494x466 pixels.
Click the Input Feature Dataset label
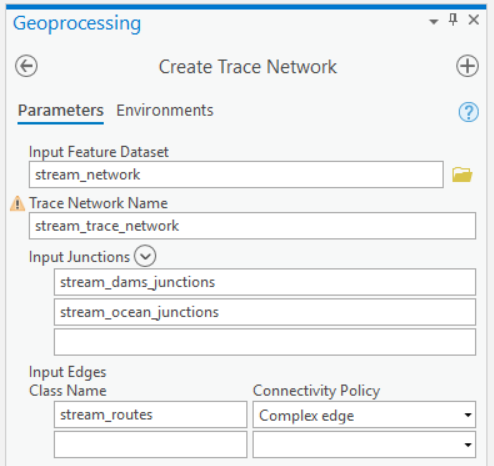[99, 152]
